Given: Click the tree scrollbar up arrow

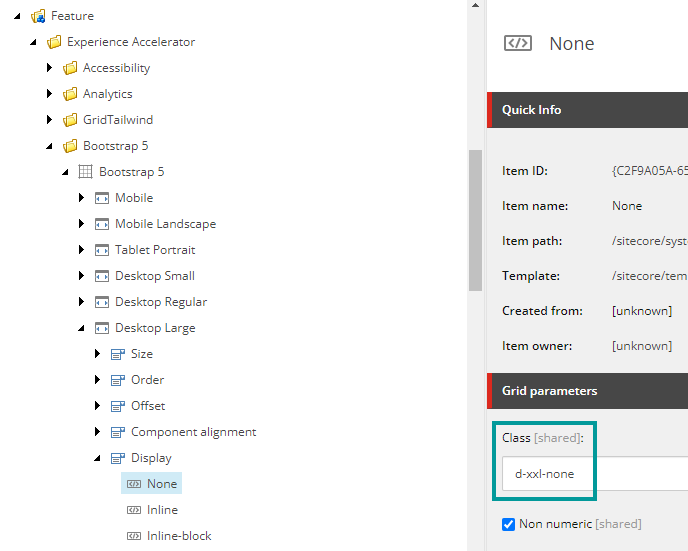Looking at the screenshot, I should pos(475,5).
